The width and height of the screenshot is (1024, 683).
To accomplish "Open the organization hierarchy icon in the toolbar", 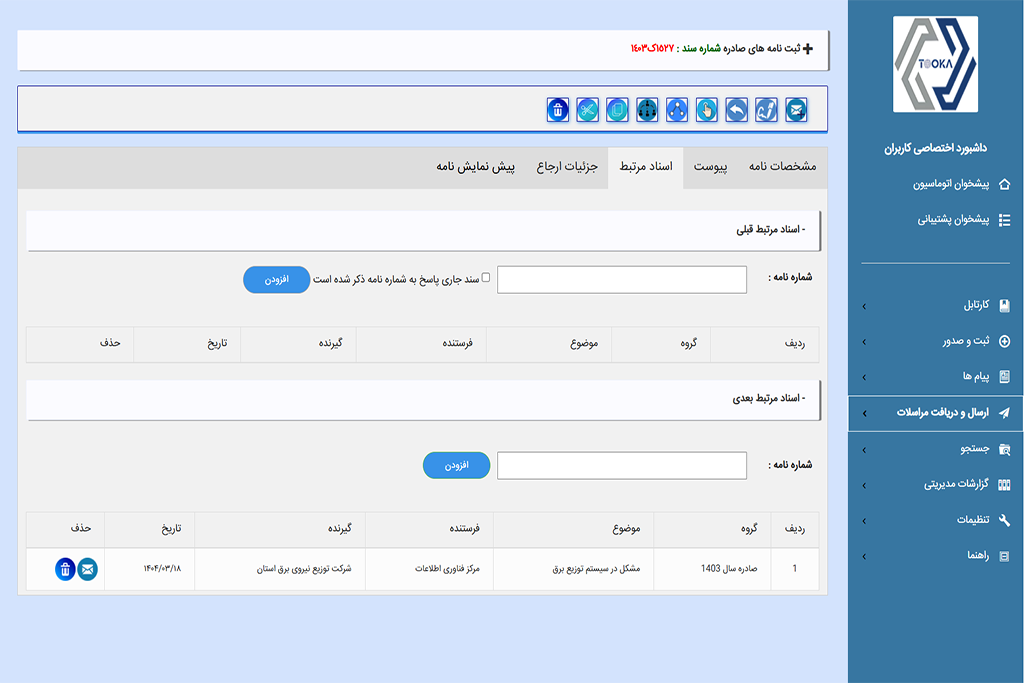I will 647,110.
